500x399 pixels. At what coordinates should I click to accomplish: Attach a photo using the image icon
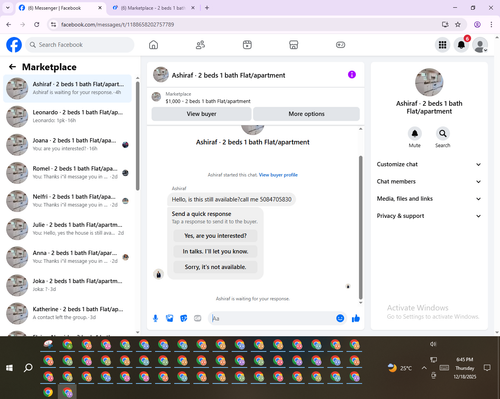(170, 318)
